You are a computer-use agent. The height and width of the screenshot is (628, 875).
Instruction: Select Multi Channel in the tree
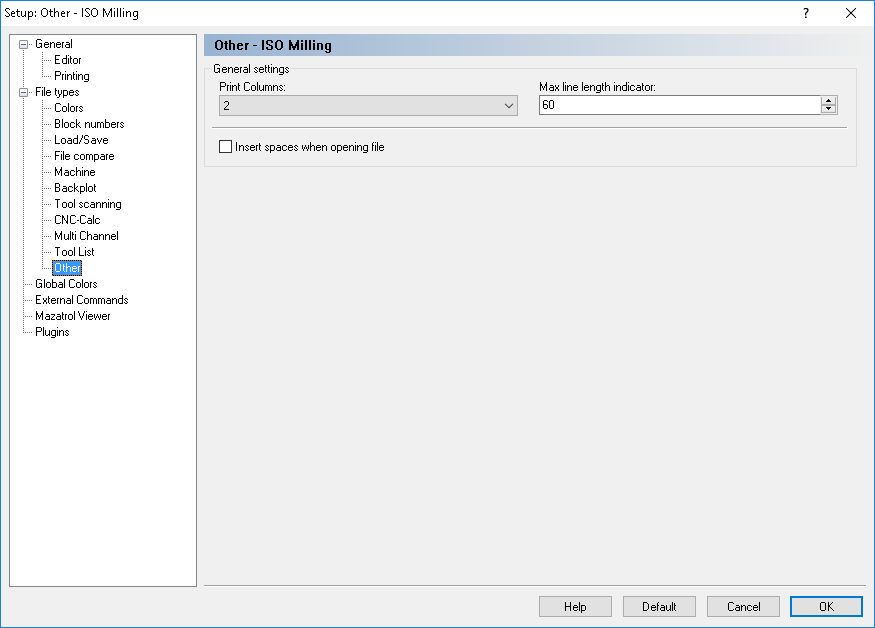point(86,236)
